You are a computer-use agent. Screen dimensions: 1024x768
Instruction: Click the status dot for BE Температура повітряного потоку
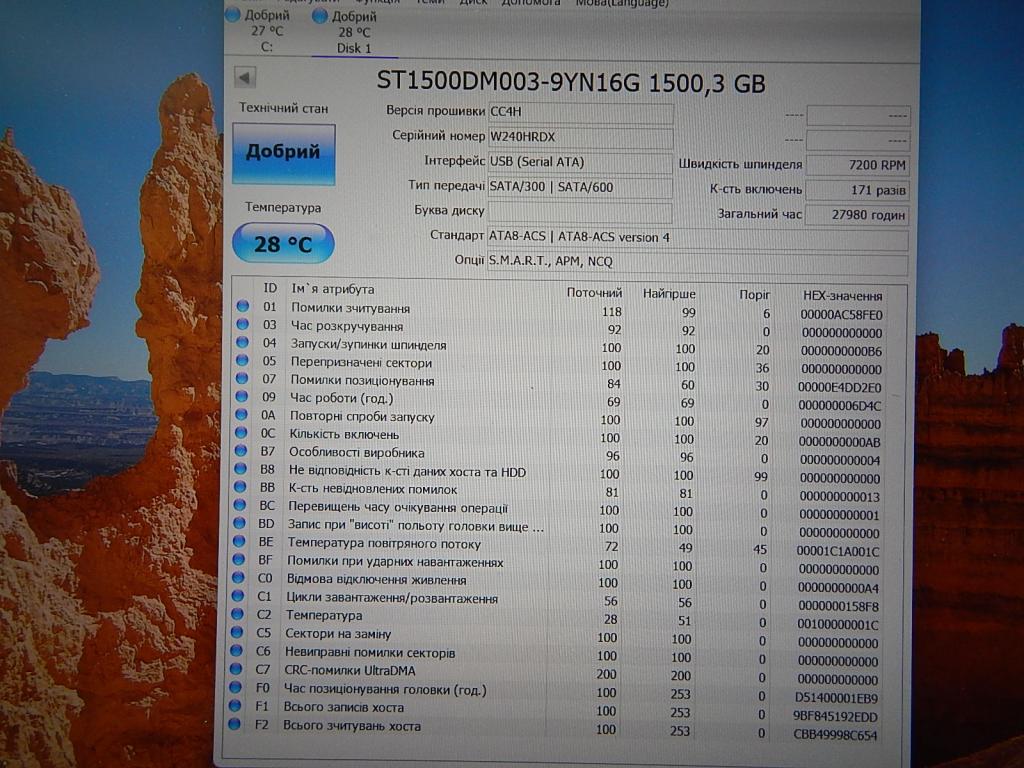[239, 541]
